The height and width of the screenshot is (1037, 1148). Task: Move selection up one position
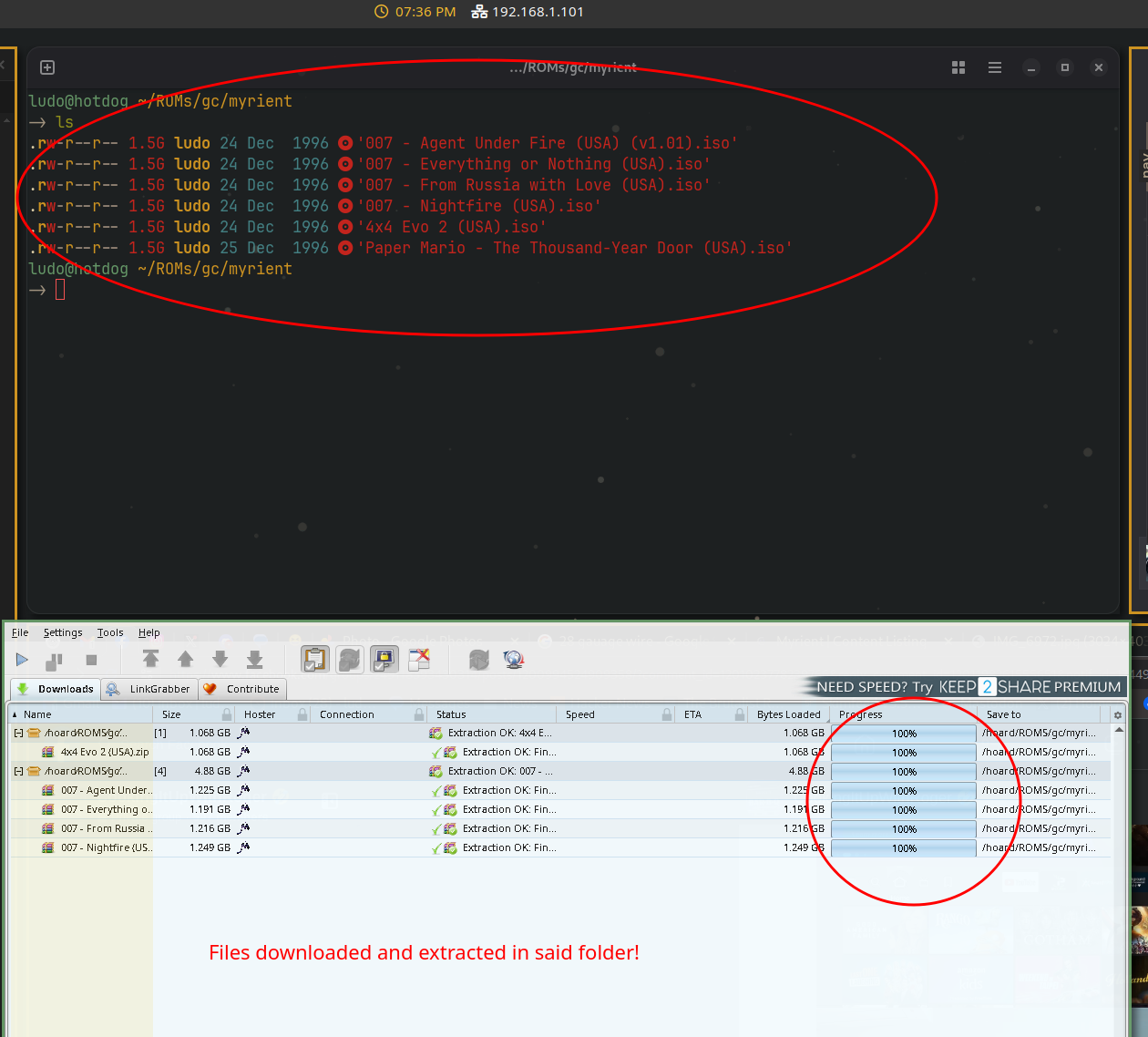click(x=186, y=659)
